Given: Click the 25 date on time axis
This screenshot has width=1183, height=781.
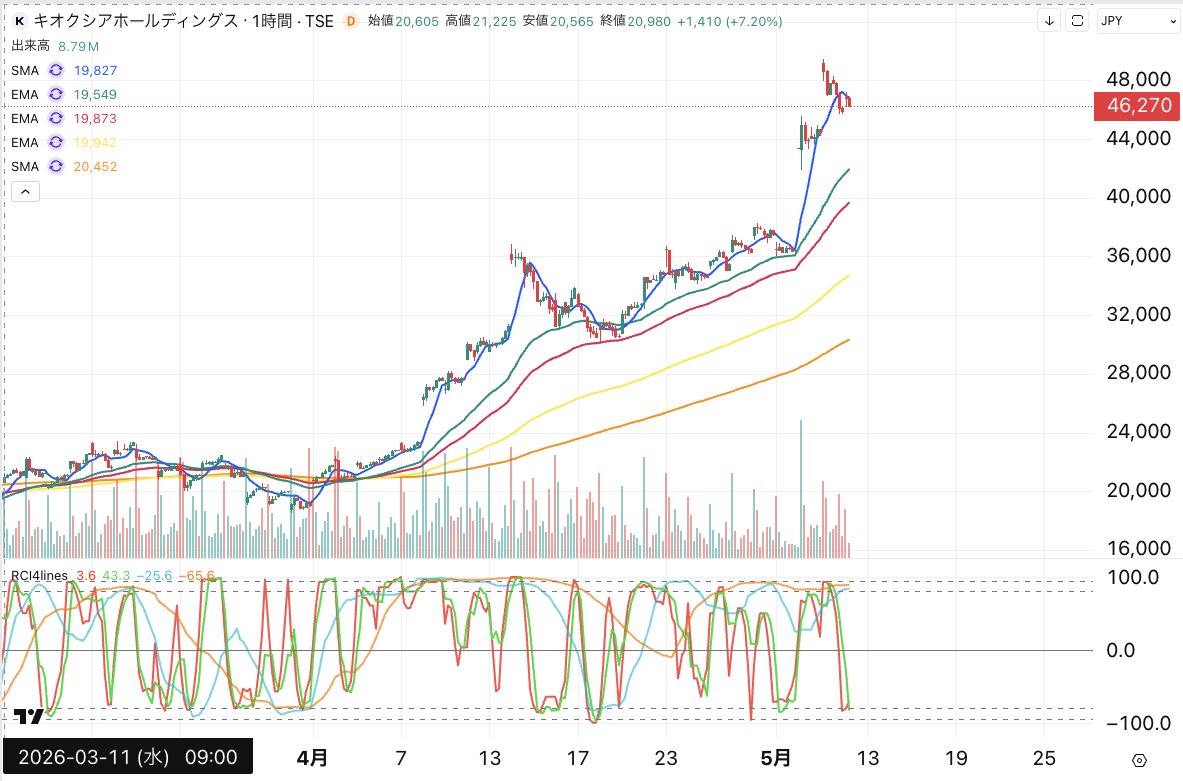Looking at the screenshot, I should [x=1044, y=758].
